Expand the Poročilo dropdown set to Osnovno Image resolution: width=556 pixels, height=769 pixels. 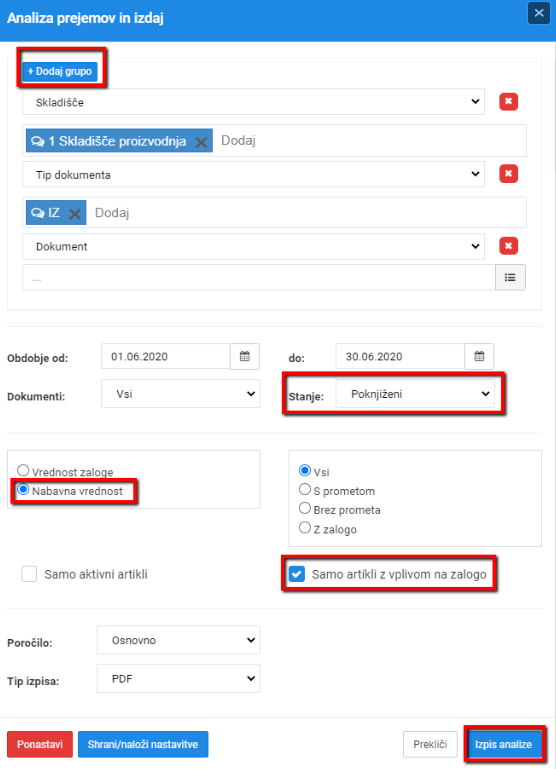(178, 640)
